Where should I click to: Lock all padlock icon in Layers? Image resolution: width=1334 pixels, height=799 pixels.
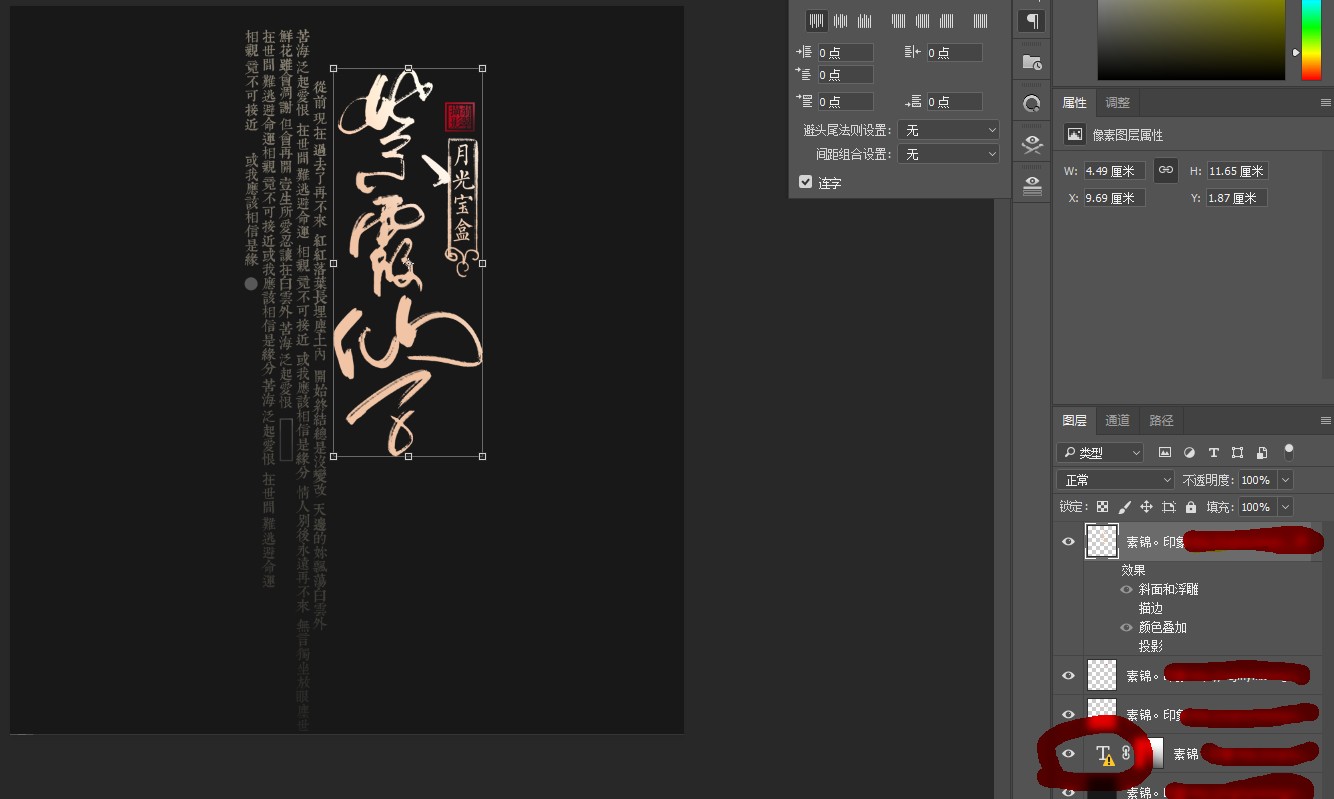coord(1190,507)
